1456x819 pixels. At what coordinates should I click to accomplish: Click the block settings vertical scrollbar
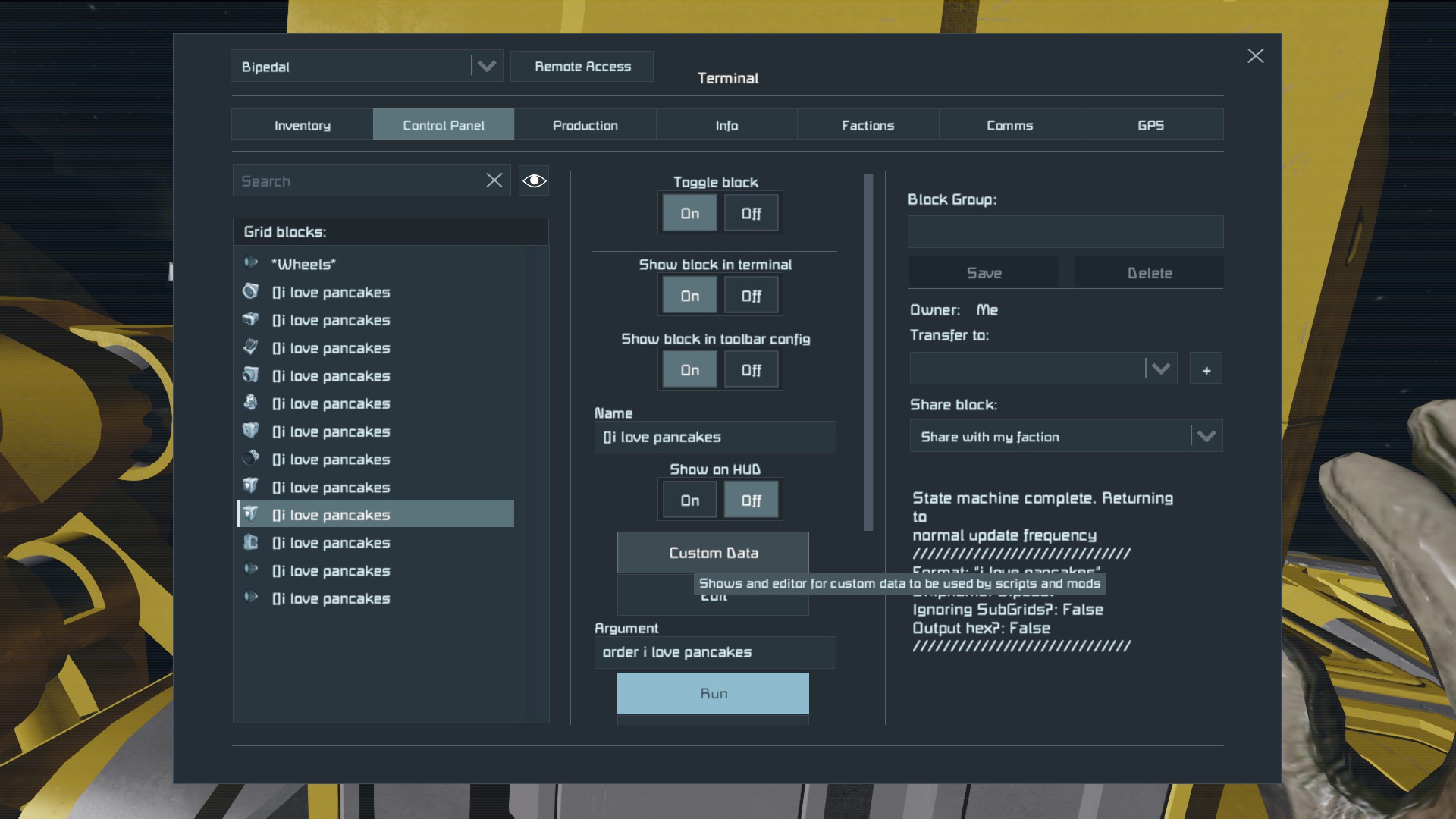868,353
